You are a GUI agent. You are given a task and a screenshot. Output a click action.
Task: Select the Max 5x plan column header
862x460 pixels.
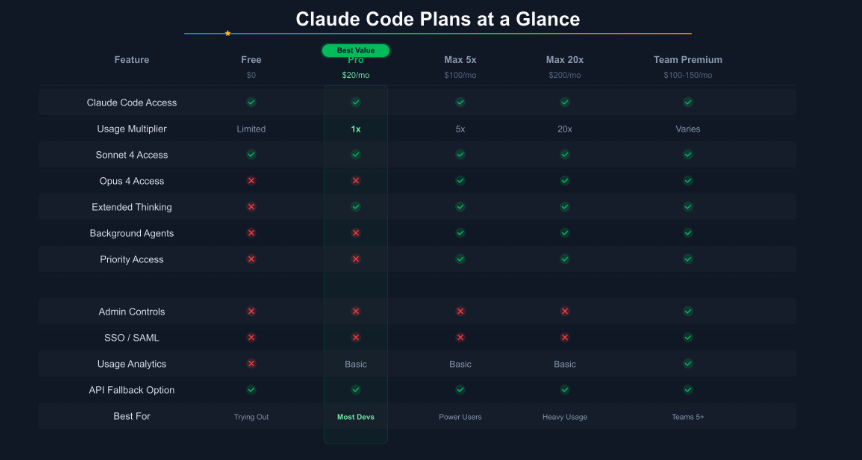click(460, 60)
